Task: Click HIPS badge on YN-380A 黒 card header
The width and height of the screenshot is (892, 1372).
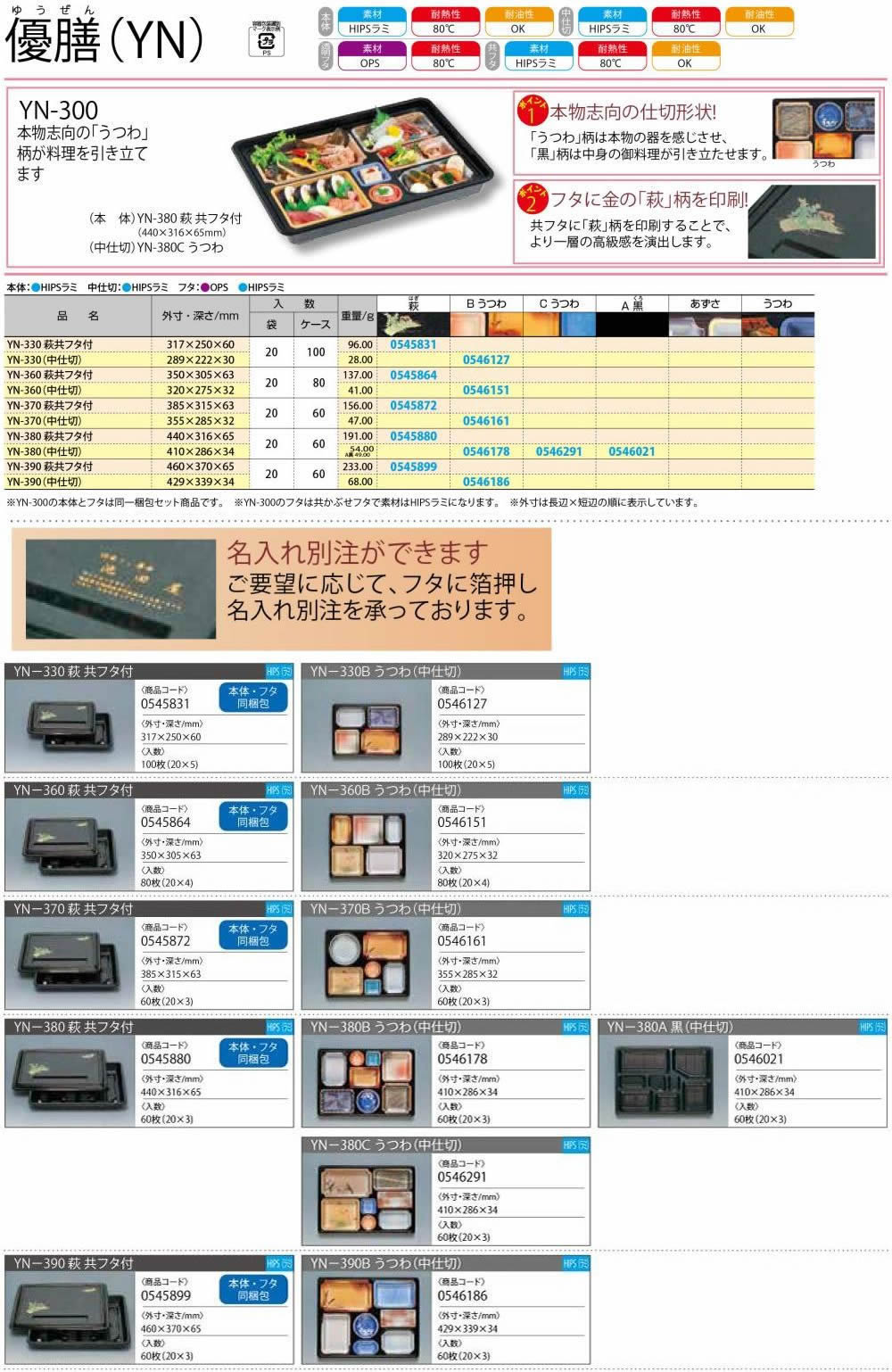Action: 872,1028
